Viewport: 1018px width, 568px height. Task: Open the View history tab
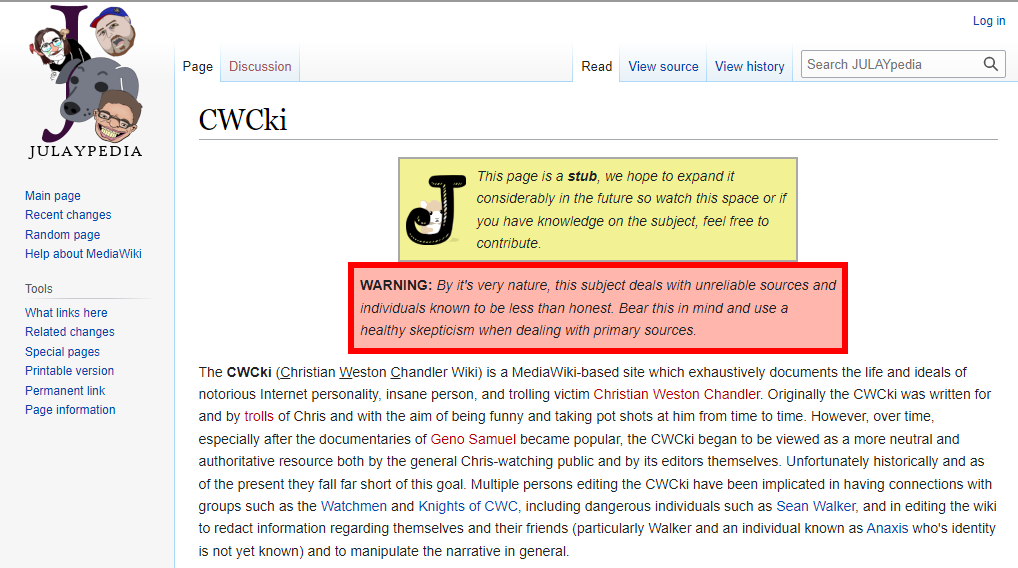point(749,67)
